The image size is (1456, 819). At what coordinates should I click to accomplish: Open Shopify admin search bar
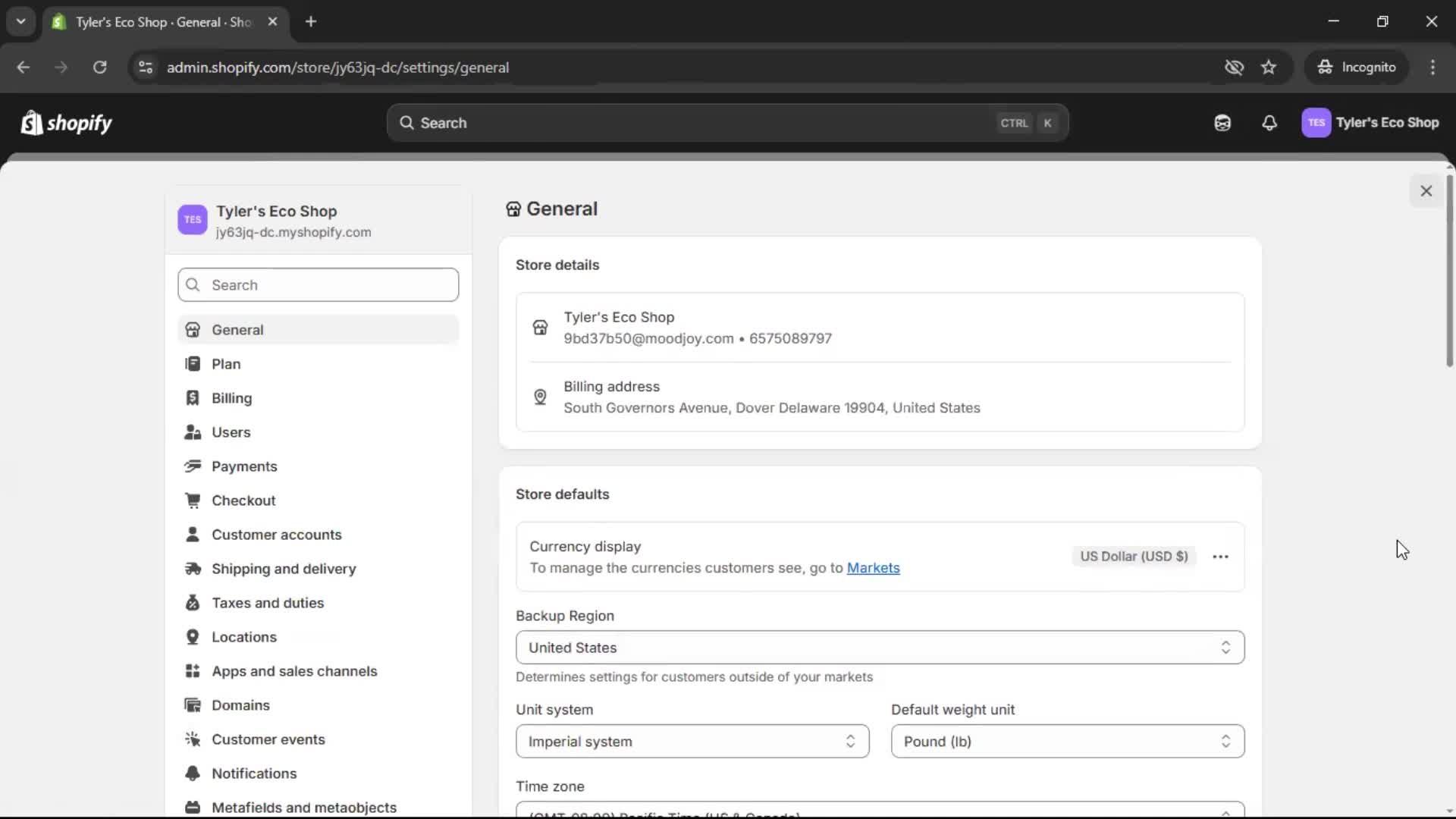(724, 123)
